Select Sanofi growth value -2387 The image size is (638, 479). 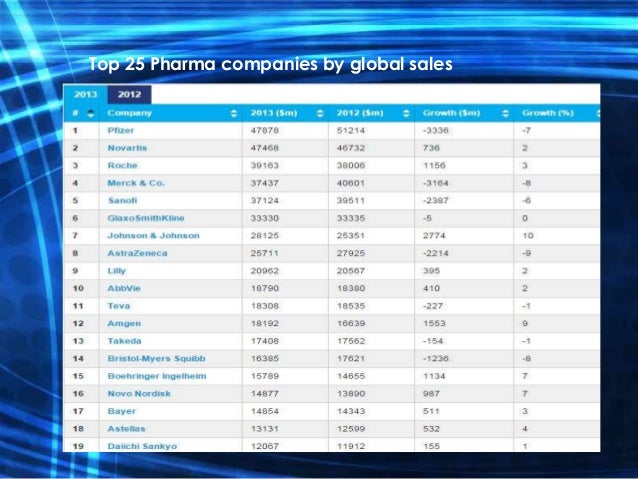(435, 201)
